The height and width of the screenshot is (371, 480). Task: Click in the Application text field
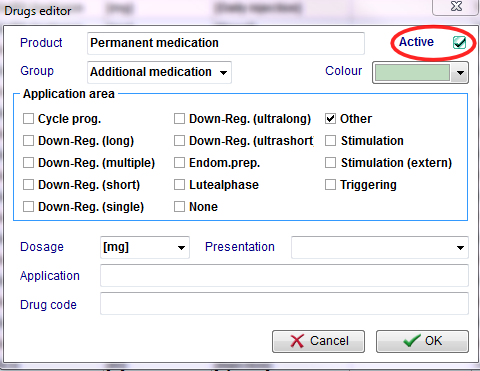(x=284, y=276)
